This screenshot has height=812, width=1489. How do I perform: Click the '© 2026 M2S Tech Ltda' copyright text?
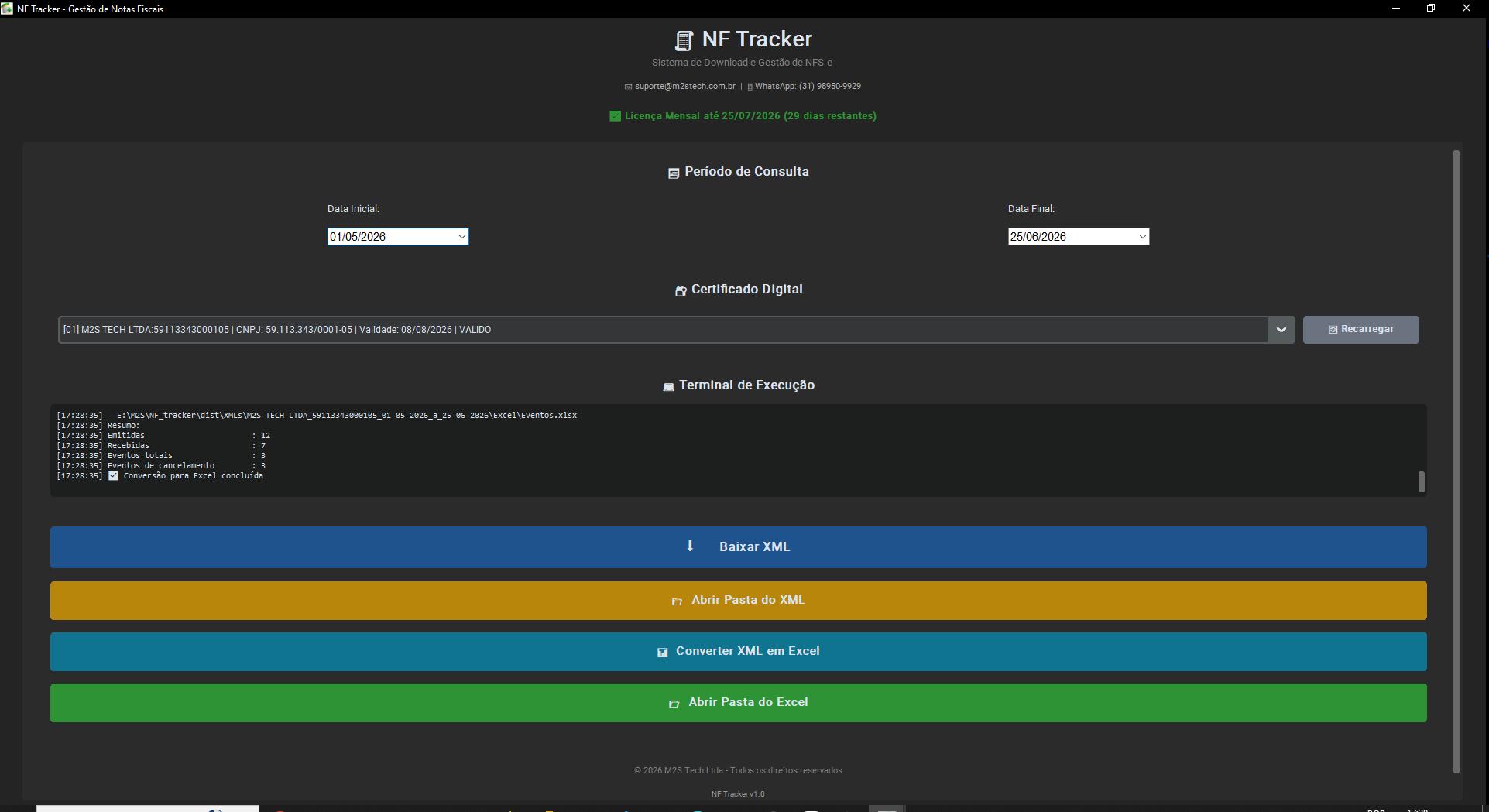click(678, 771)
